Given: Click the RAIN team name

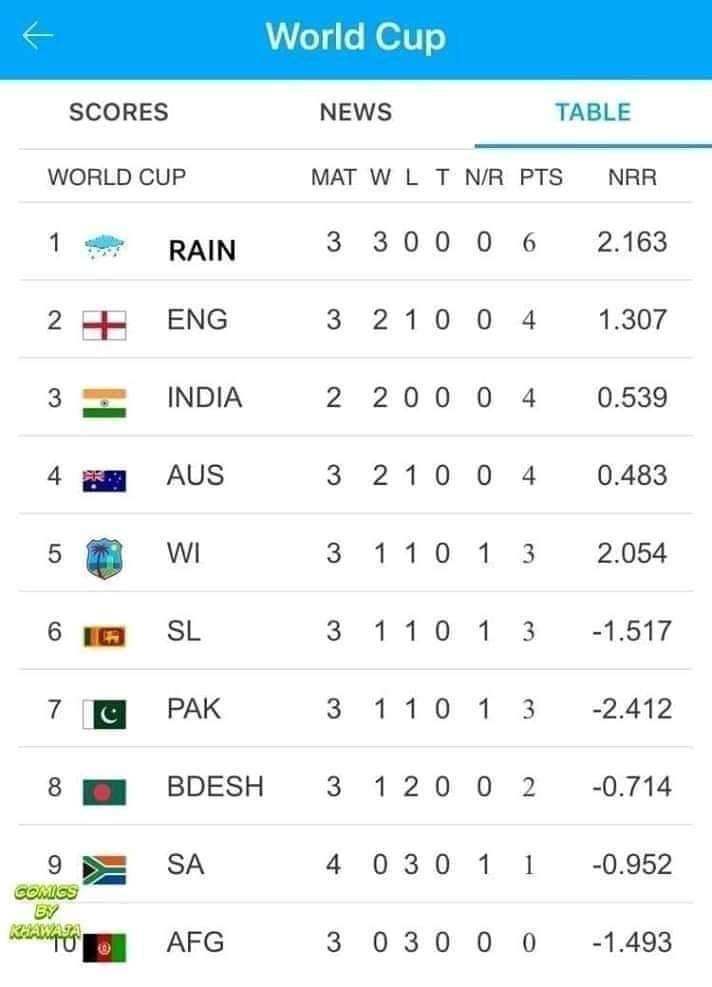Looking at the screenshot, I should point(202,251).
